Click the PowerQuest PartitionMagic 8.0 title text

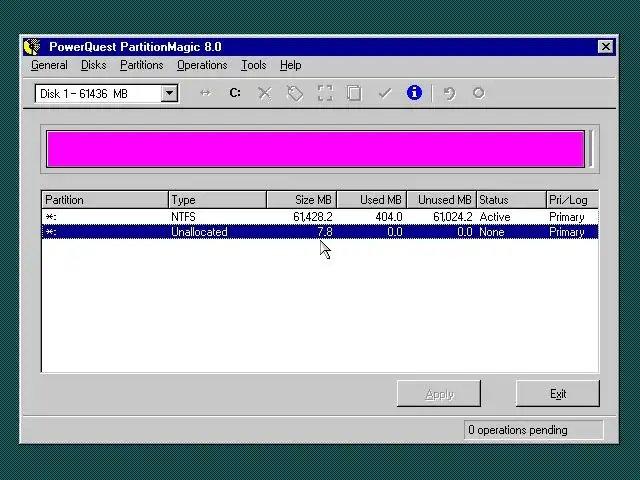point(135,47)
